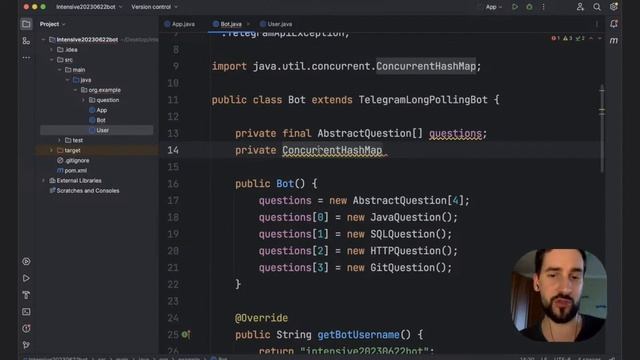This screenshot has height=360, width=640.
Task: Click the line number 14 in gutter
Action: 173,151
